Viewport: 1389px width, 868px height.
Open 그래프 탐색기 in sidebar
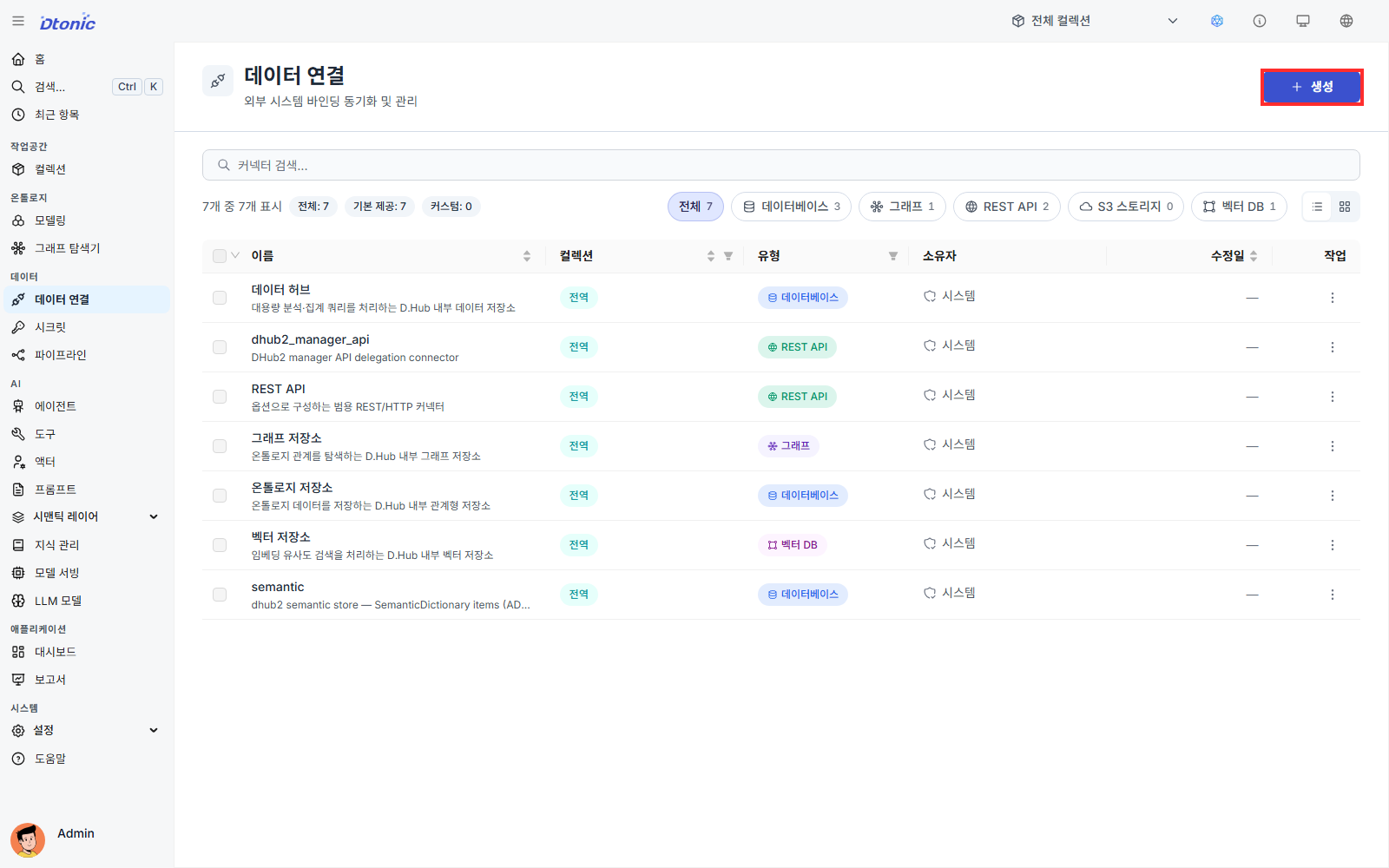point(87,248)
